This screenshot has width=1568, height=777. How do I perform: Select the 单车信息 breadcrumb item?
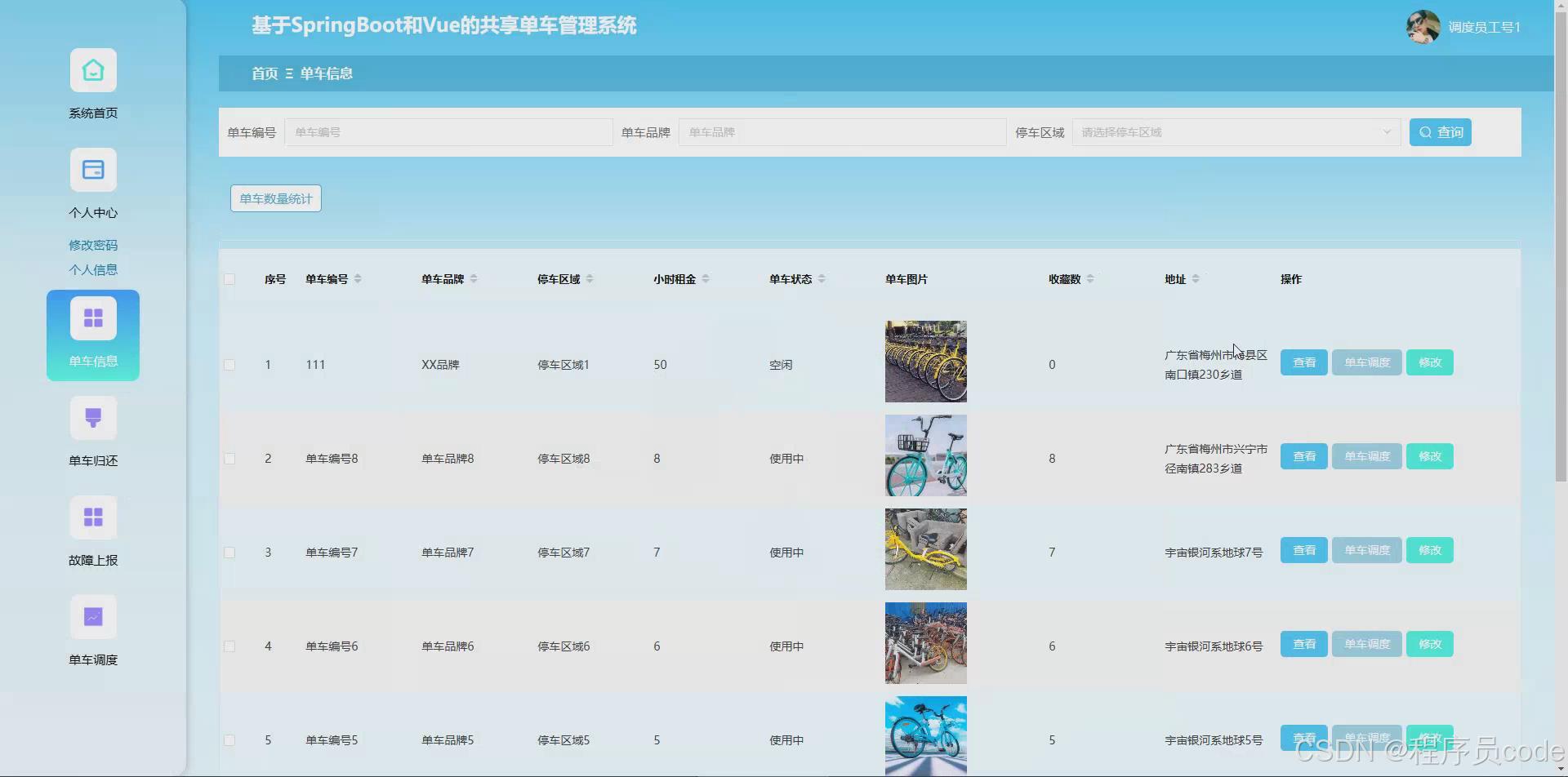click(325, 73)
